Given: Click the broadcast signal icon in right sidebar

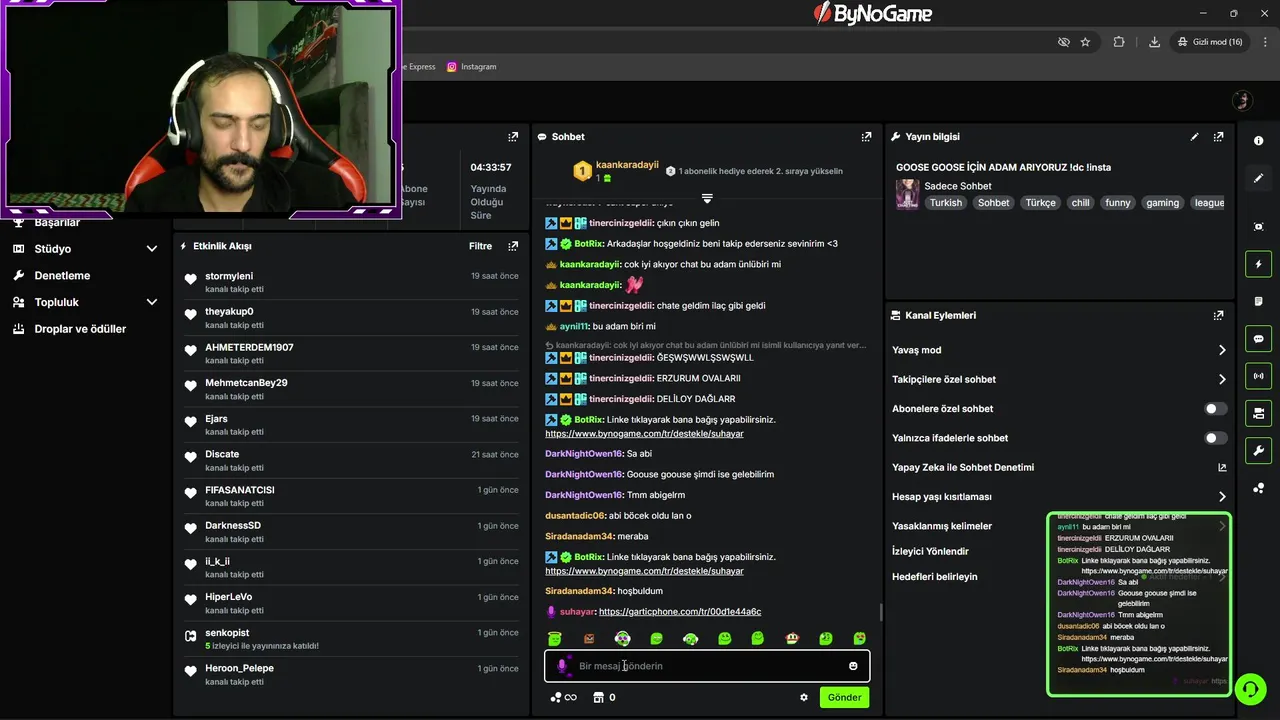Looking at the screenshot, I should (x=1258, y=376).
